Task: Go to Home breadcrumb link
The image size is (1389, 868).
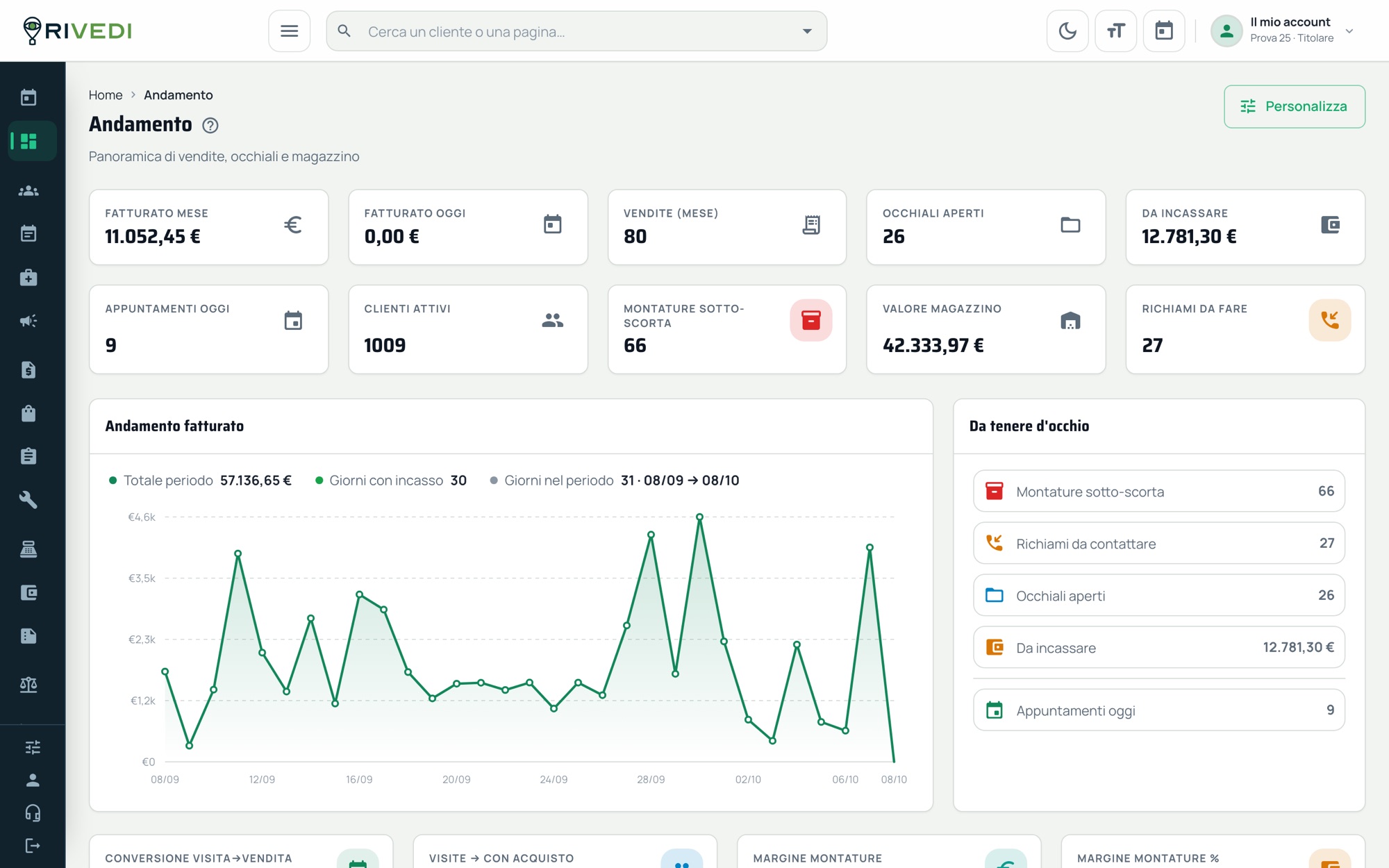Action: pos(106,95)
